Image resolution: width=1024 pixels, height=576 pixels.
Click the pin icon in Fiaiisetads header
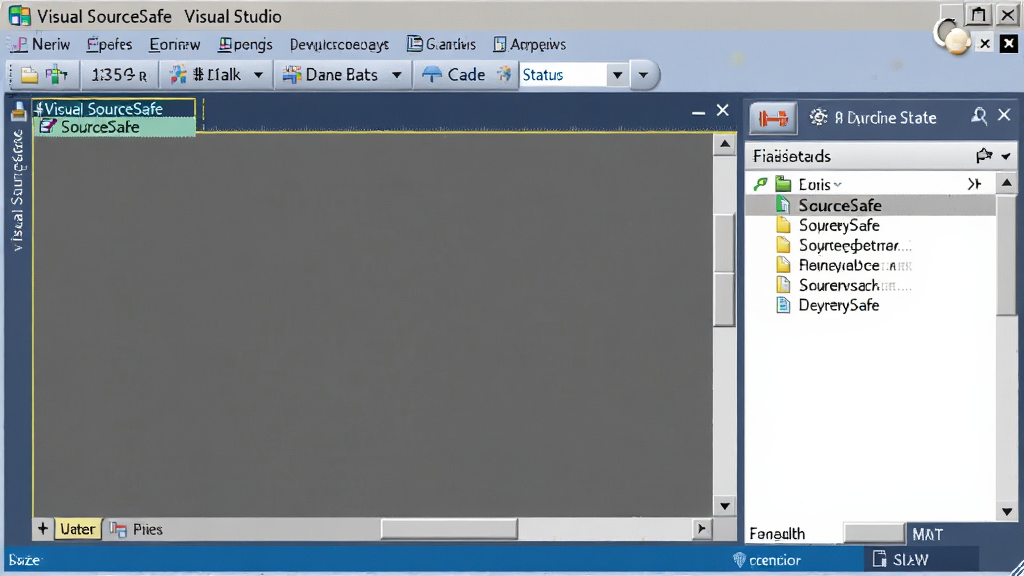tap(984, 155)
